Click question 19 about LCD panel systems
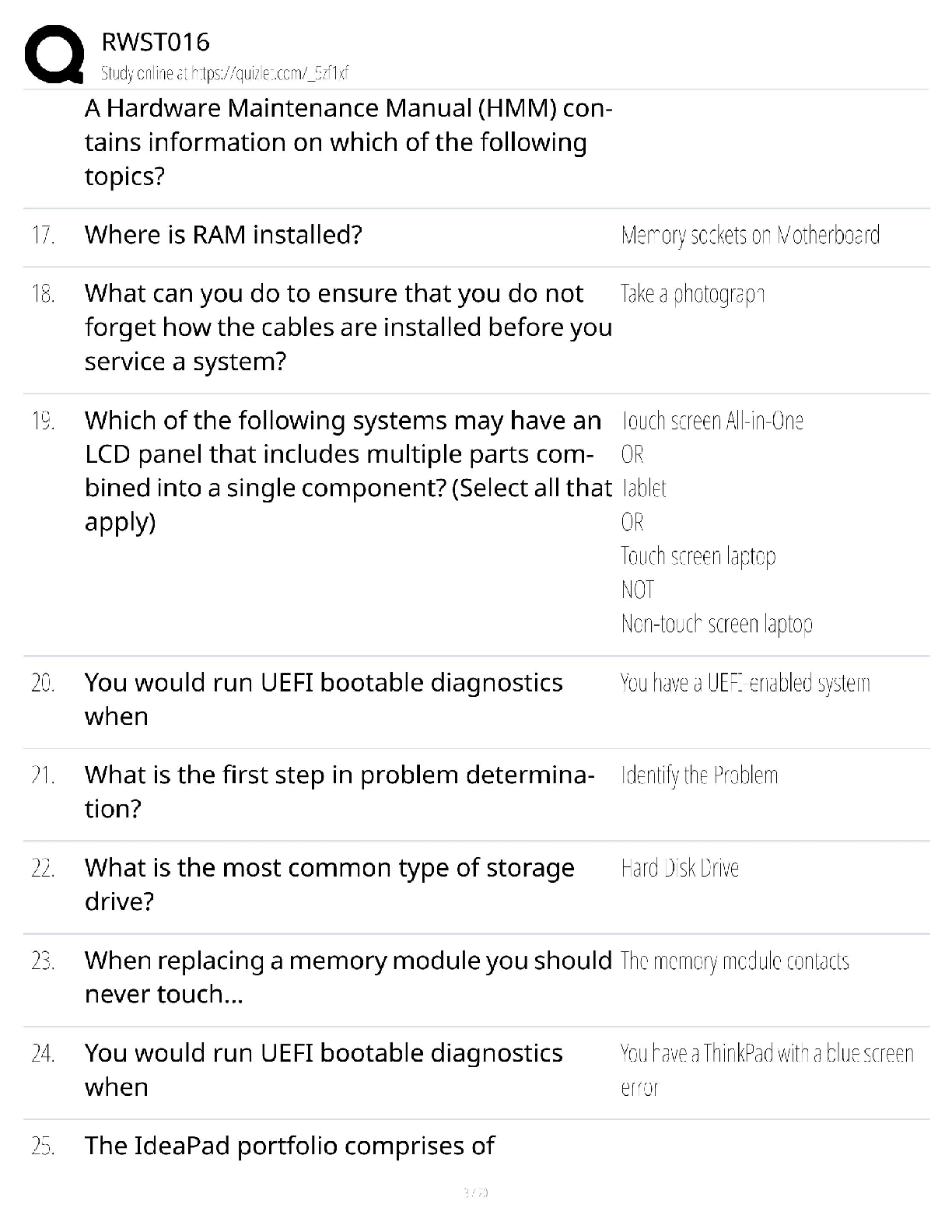The height and width of the screenshot is (1232, 952). tap(348, 471)
